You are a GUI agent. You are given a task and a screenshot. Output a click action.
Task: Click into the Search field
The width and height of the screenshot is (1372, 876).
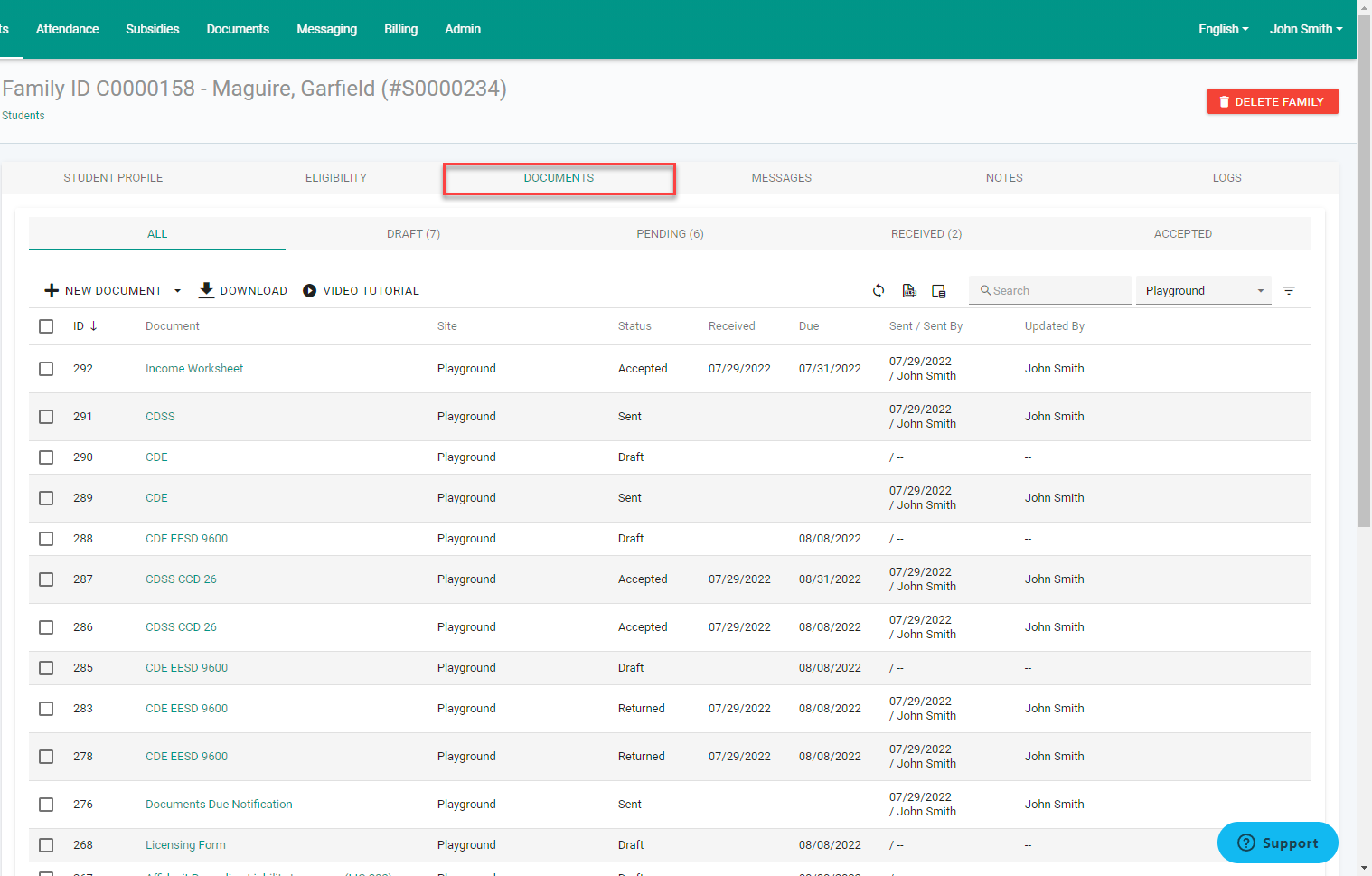(x=1050, y=290)
